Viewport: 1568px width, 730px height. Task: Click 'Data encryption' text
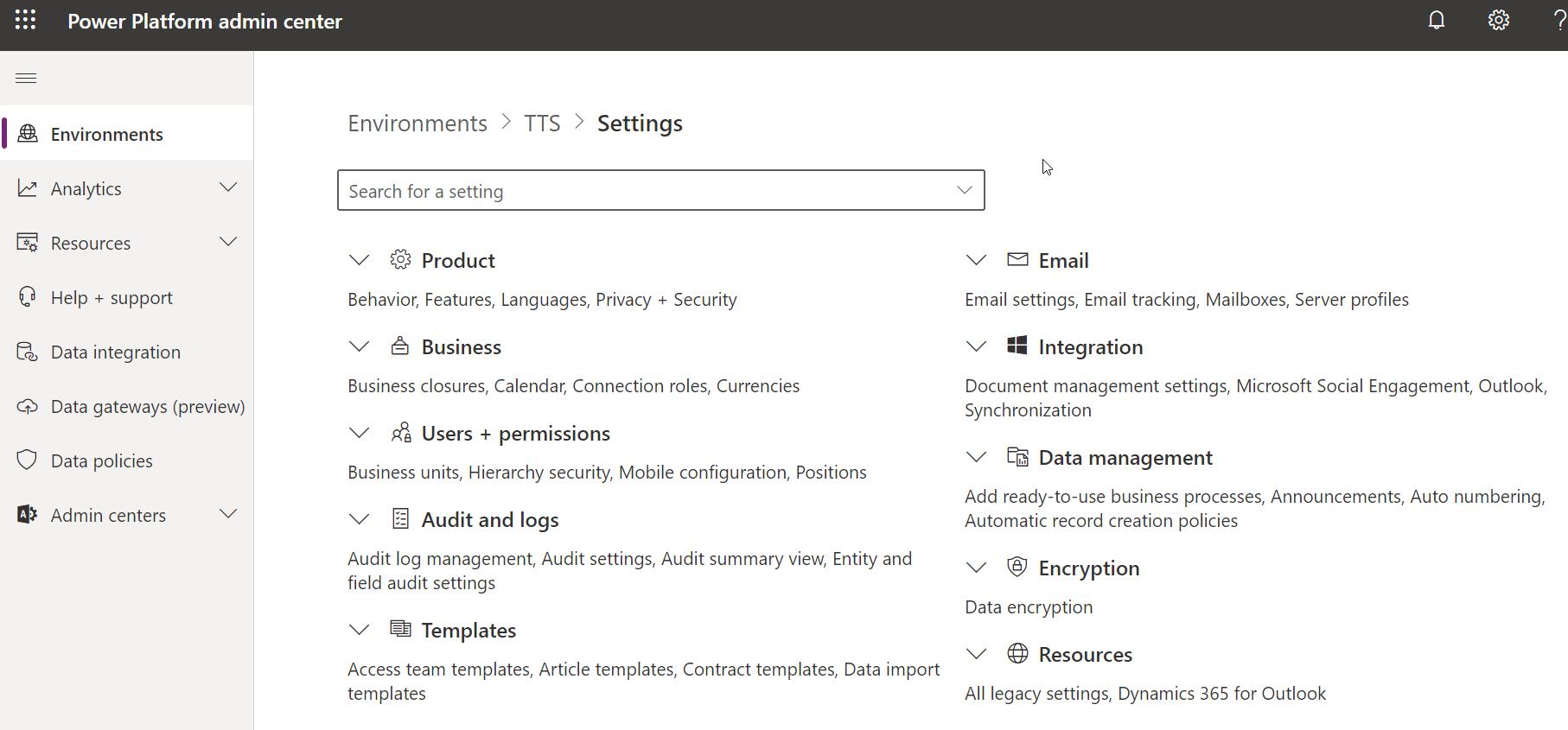pos(1029,606)
